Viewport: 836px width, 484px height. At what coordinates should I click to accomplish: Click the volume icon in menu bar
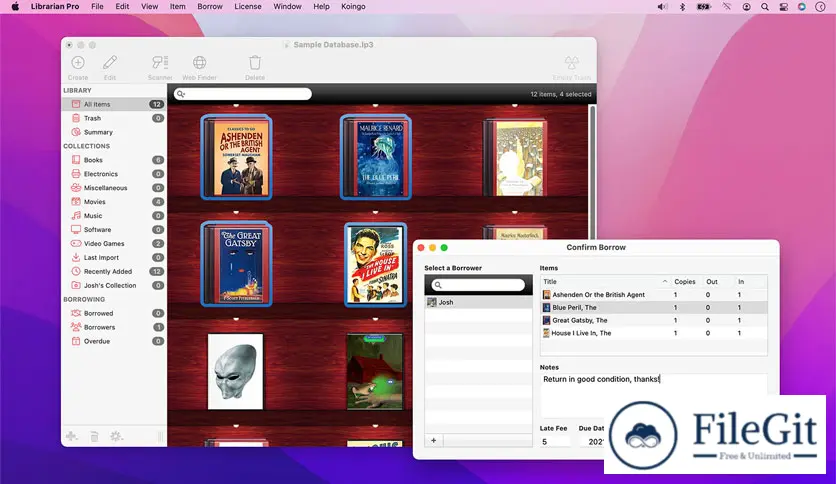[662, 6]
